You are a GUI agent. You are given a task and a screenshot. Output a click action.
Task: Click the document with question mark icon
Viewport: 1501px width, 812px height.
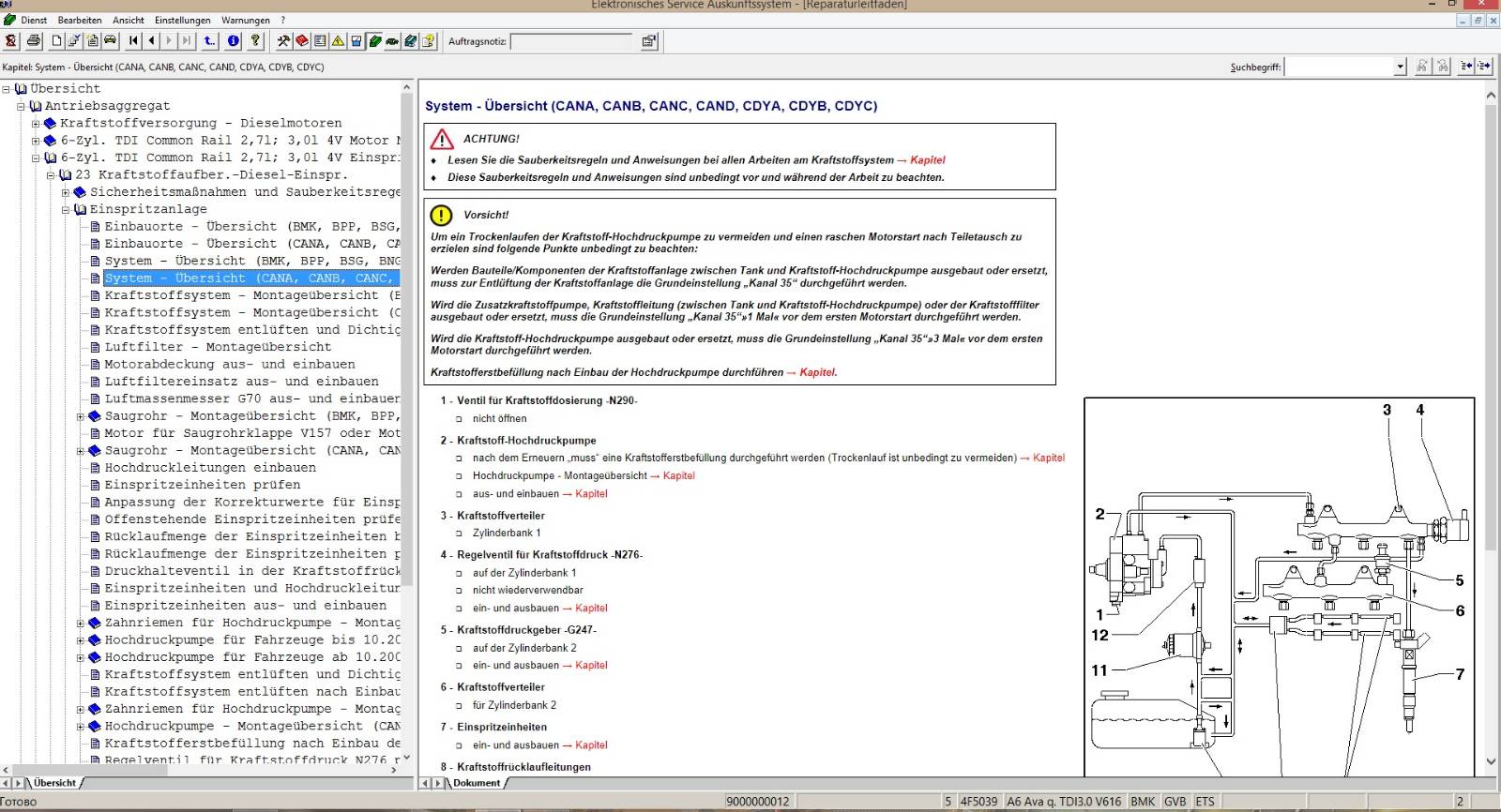click(x=428, y=41)
